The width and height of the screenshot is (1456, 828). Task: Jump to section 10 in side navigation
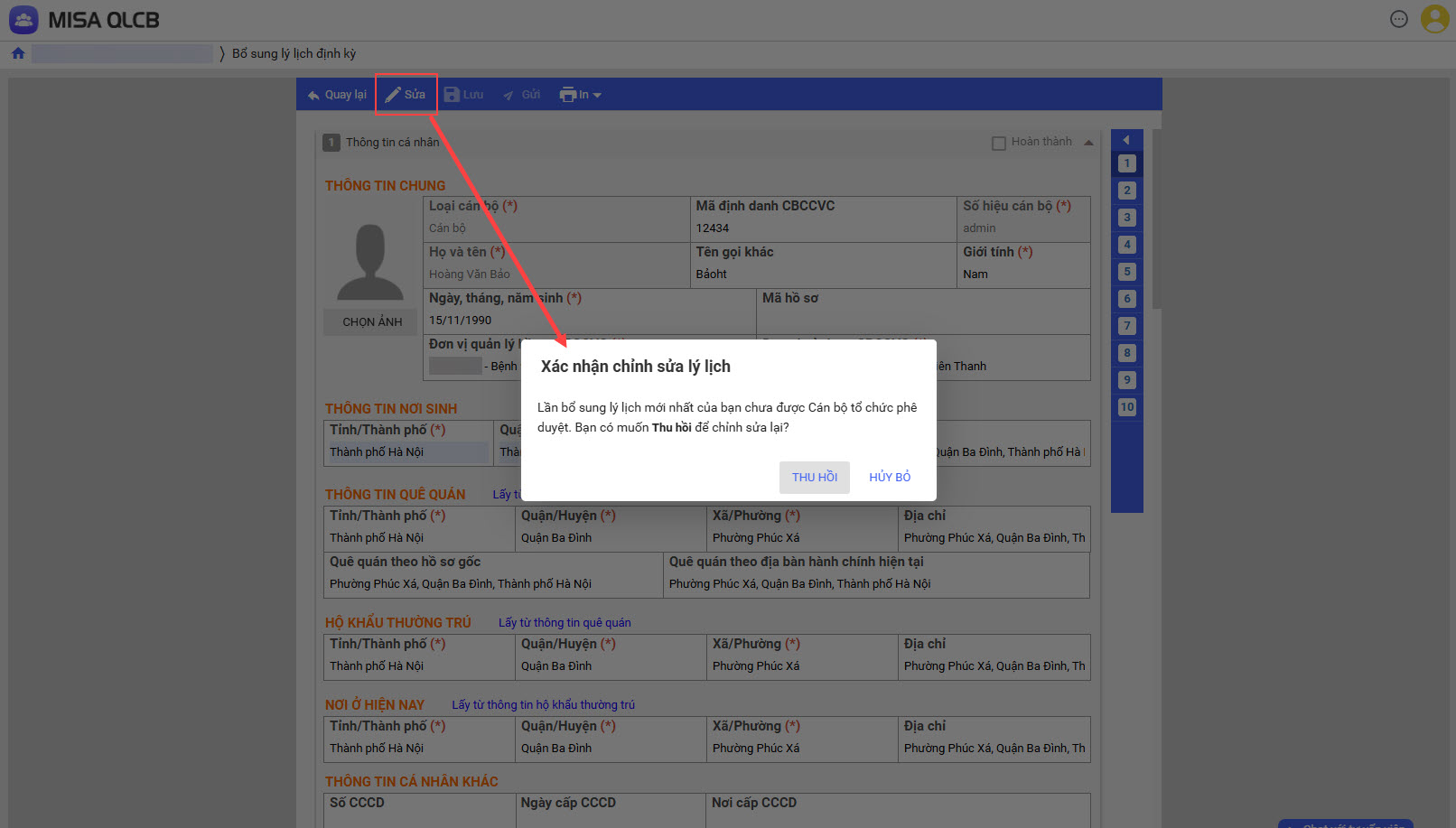pos(1126,407)
